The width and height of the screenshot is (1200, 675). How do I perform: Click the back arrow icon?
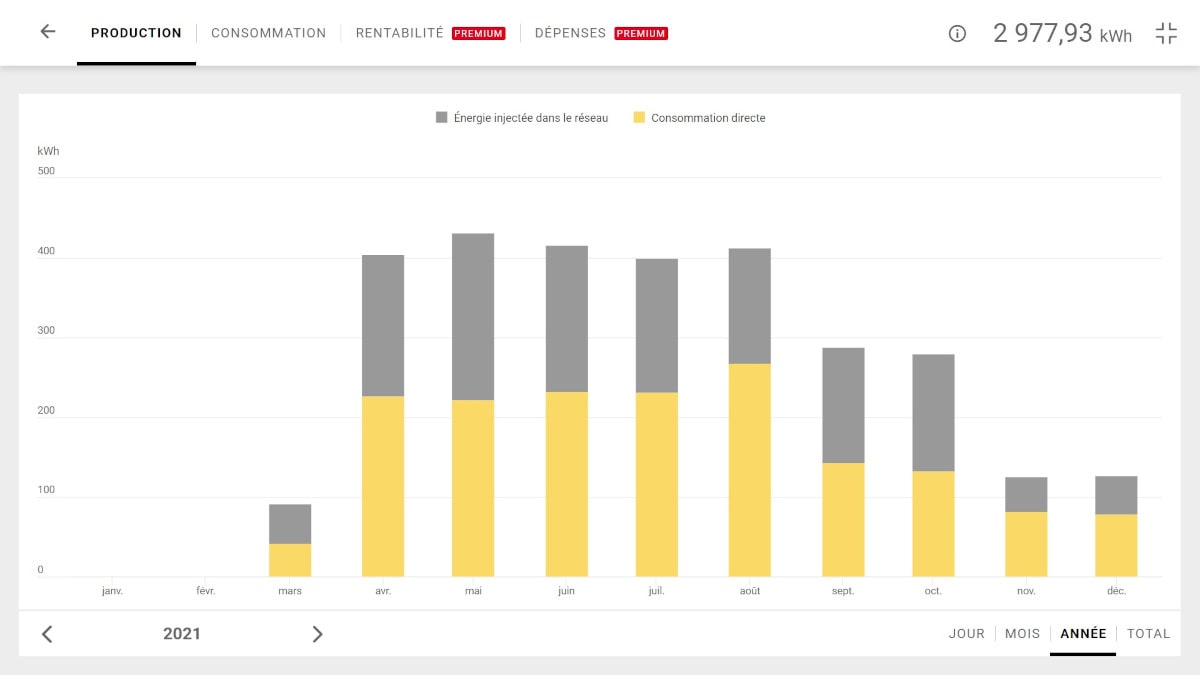pos(47,32)
